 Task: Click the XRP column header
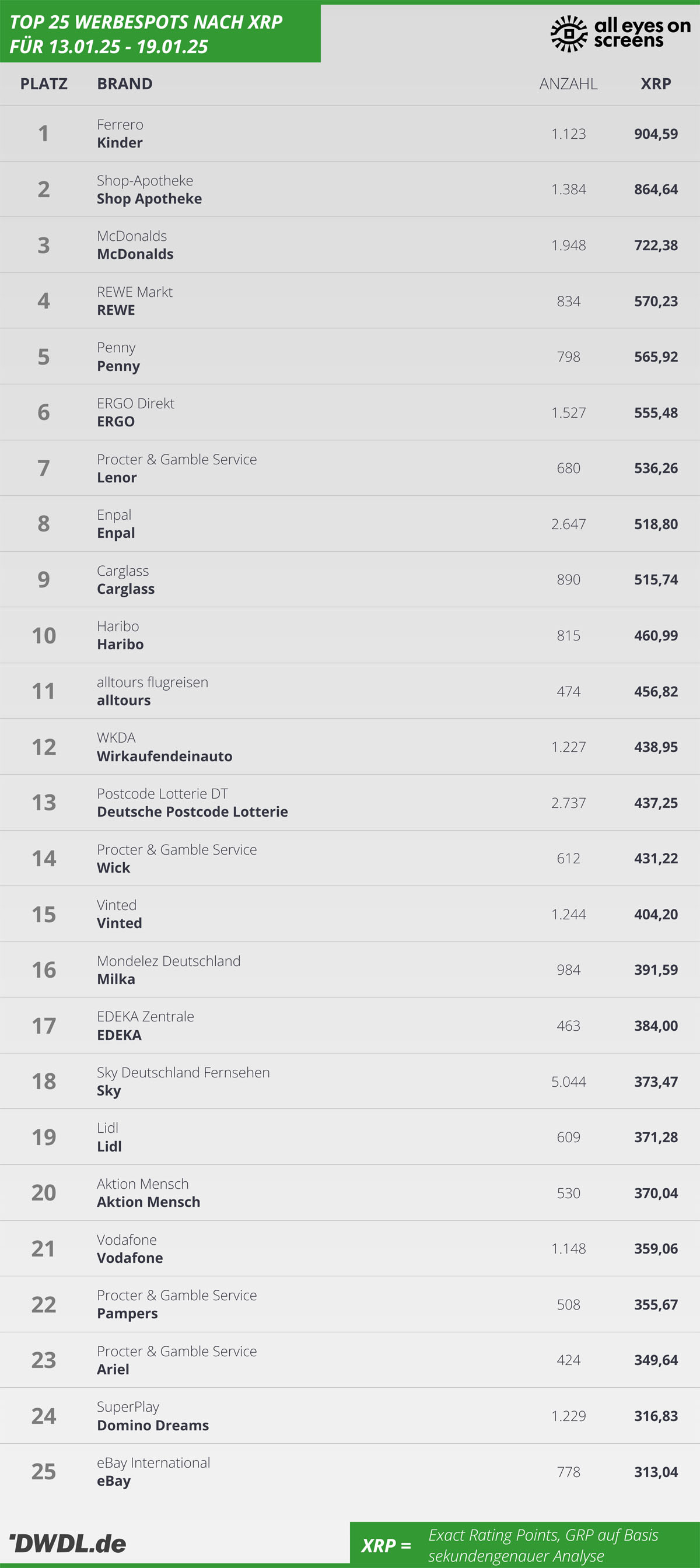[x=656, y=83]
